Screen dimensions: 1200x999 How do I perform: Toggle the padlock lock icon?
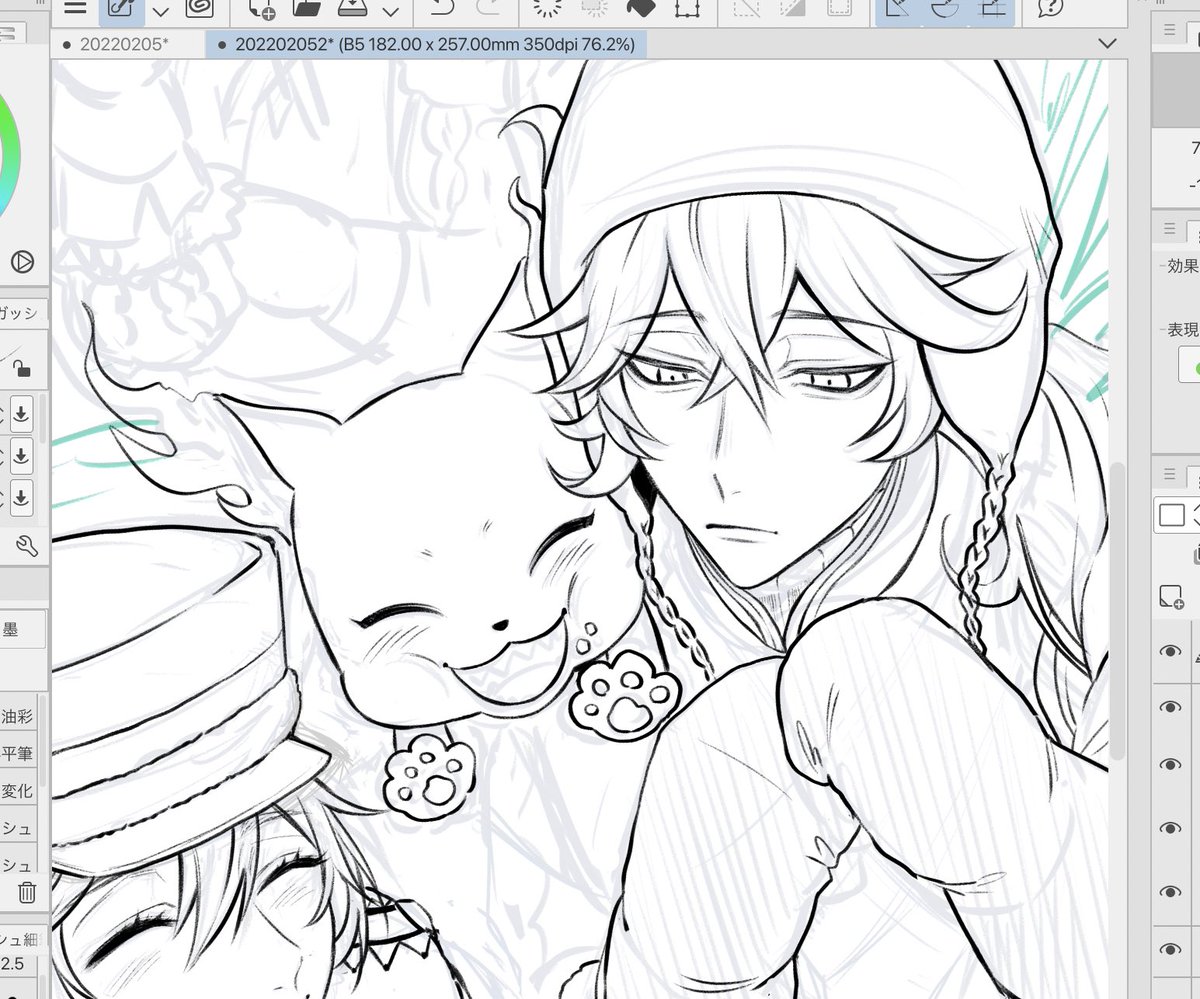(22, 368)
